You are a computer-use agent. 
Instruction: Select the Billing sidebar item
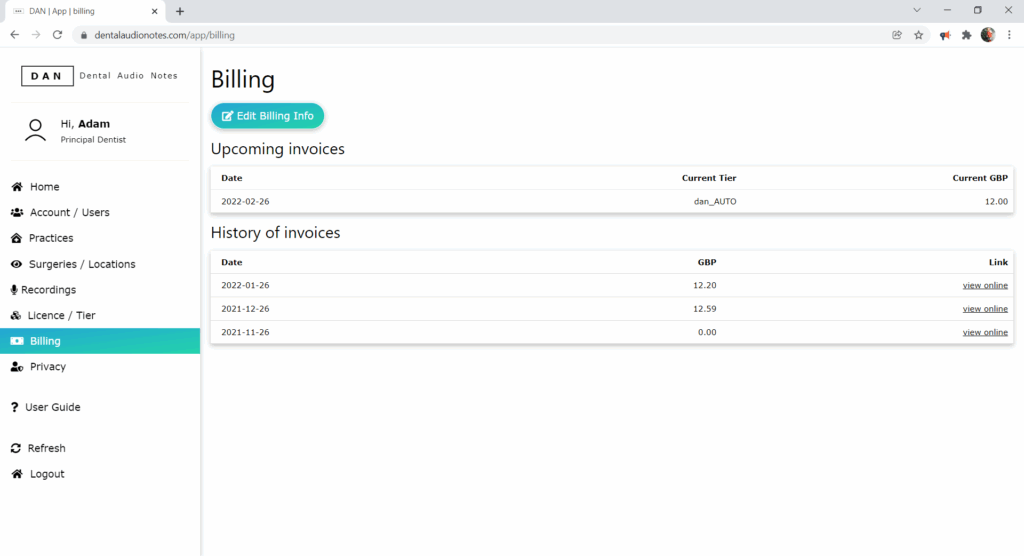45,341
